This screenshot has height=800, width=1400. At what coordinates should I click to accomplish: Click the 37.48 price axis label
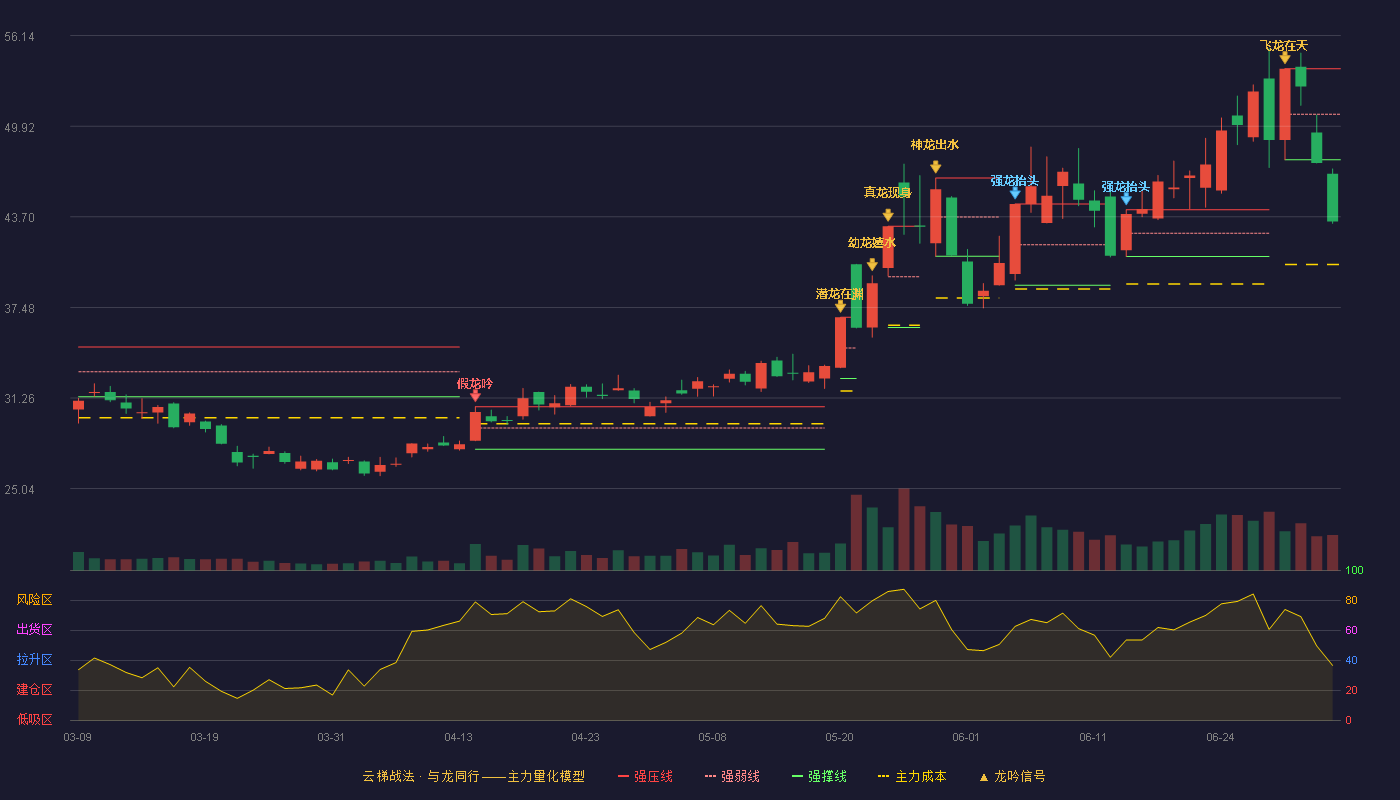coord(19,308)
